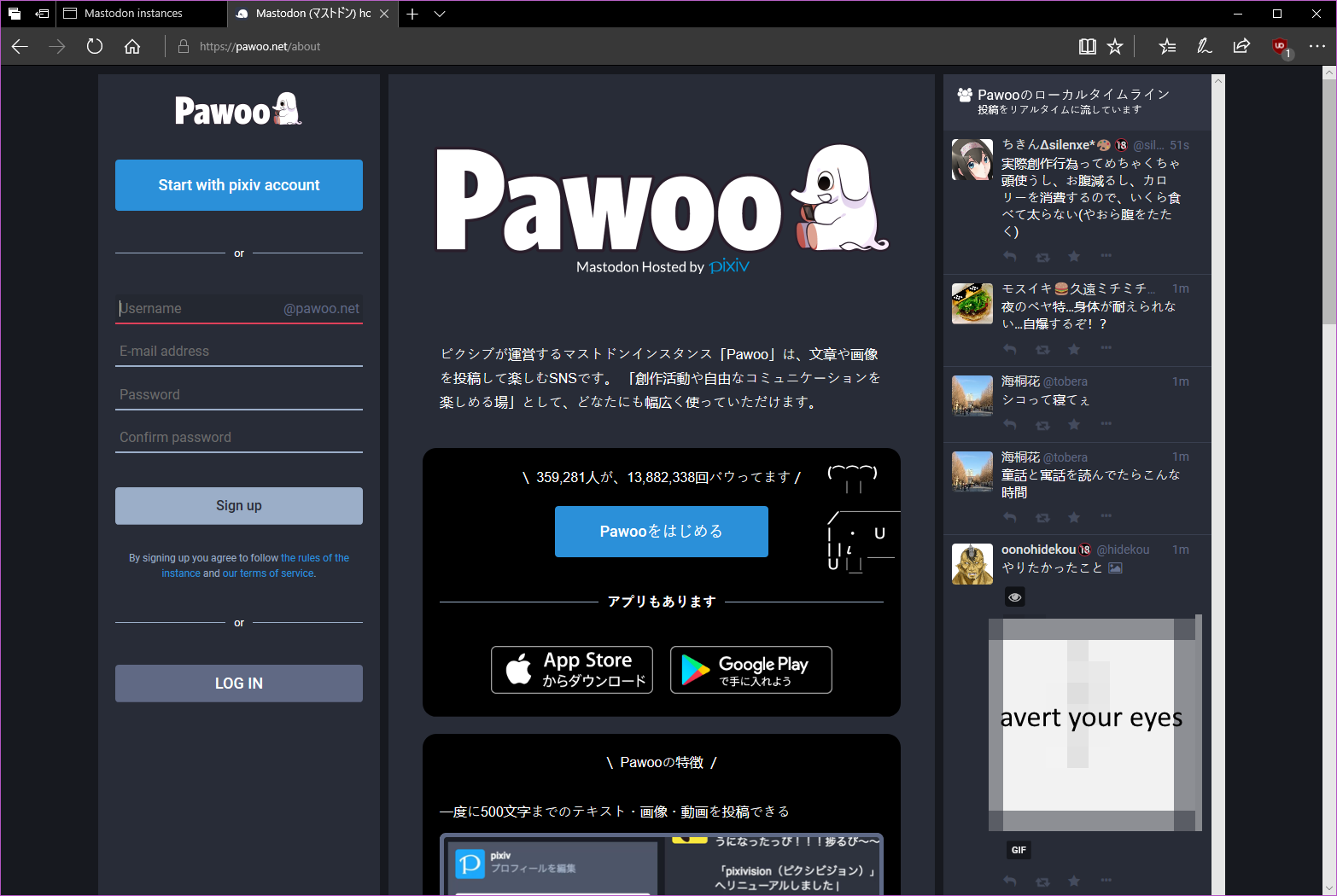This screenshot has width=1337, height=896.
Task: Expand the tab previews chevron
Action: pyautogui.click(x=440, y=14)
